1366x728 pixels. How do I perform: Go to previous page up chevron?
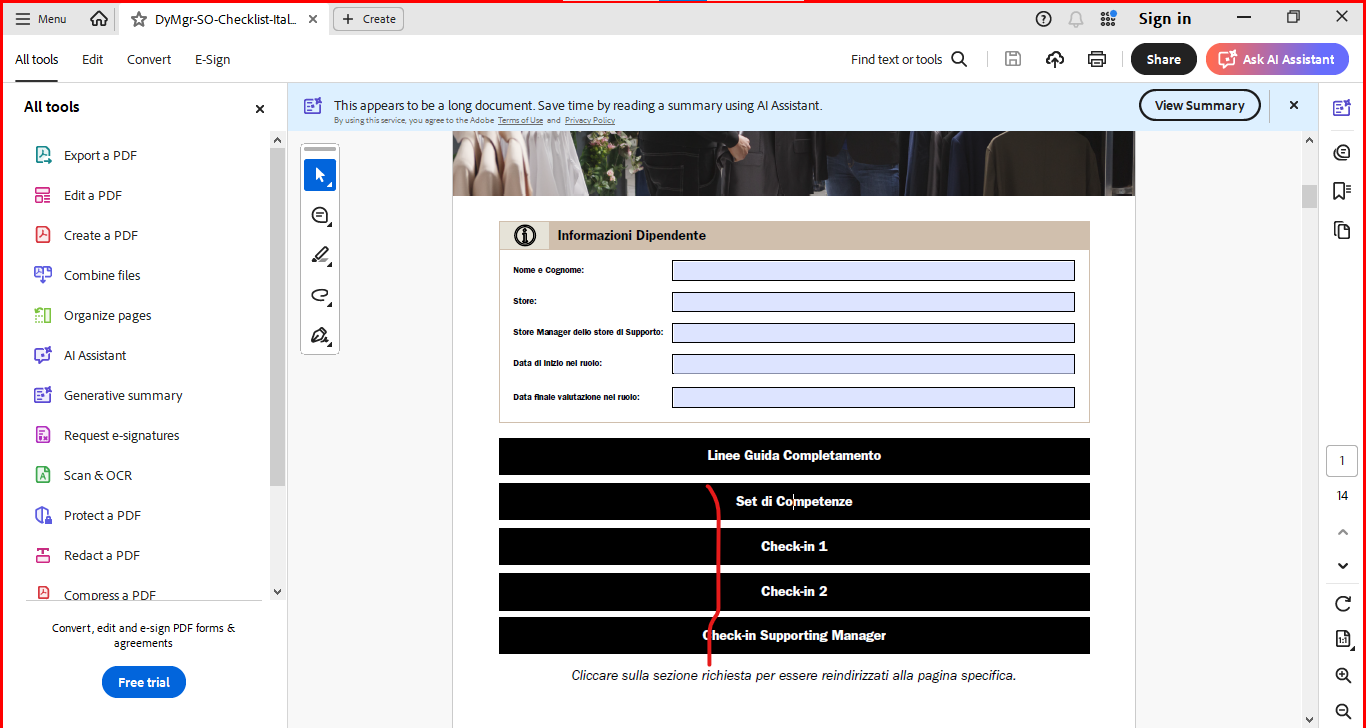click(1343, 532)
